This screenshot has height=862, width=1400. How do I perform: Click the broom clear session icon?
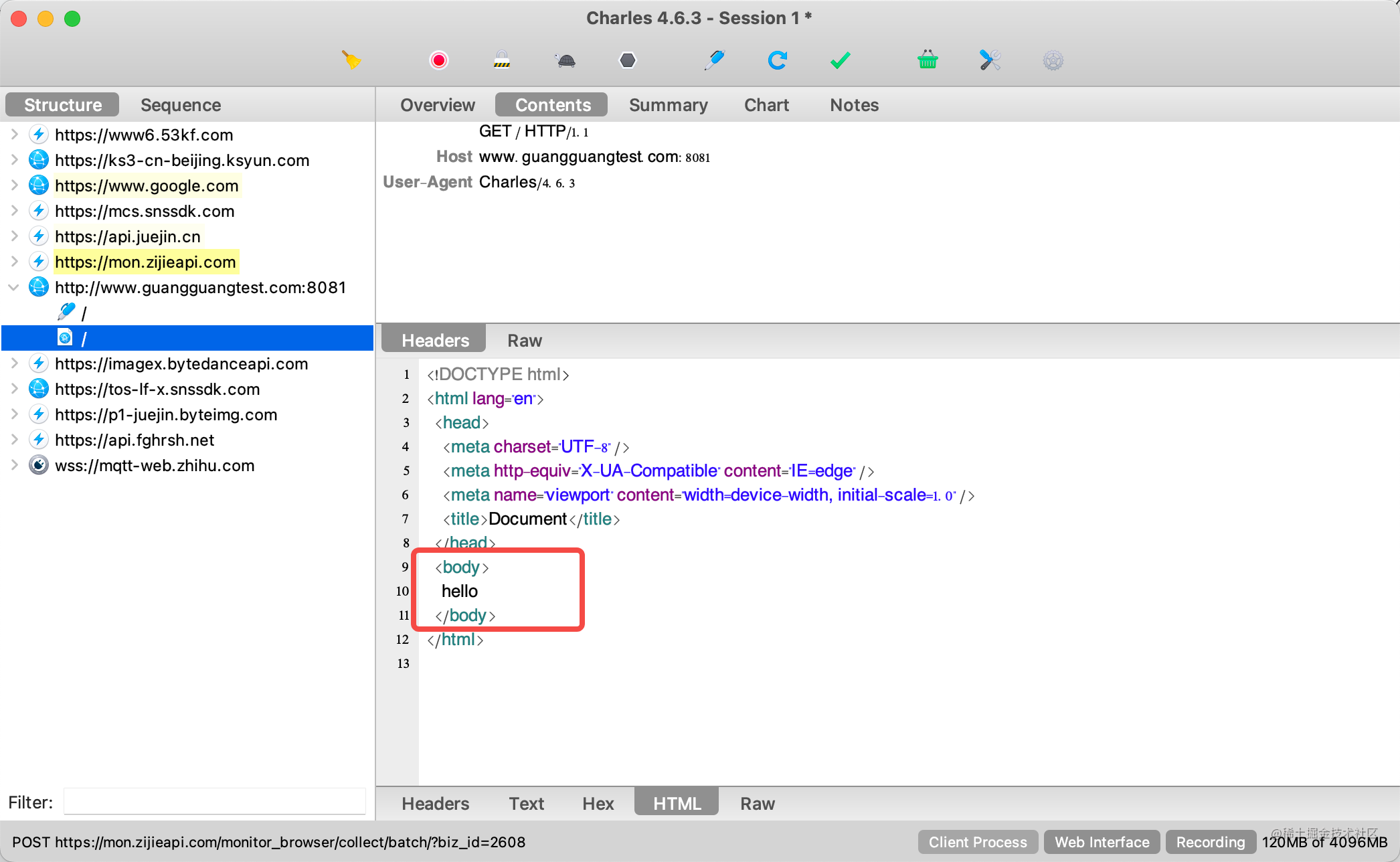pyautogui.click(x=351, y=60)
